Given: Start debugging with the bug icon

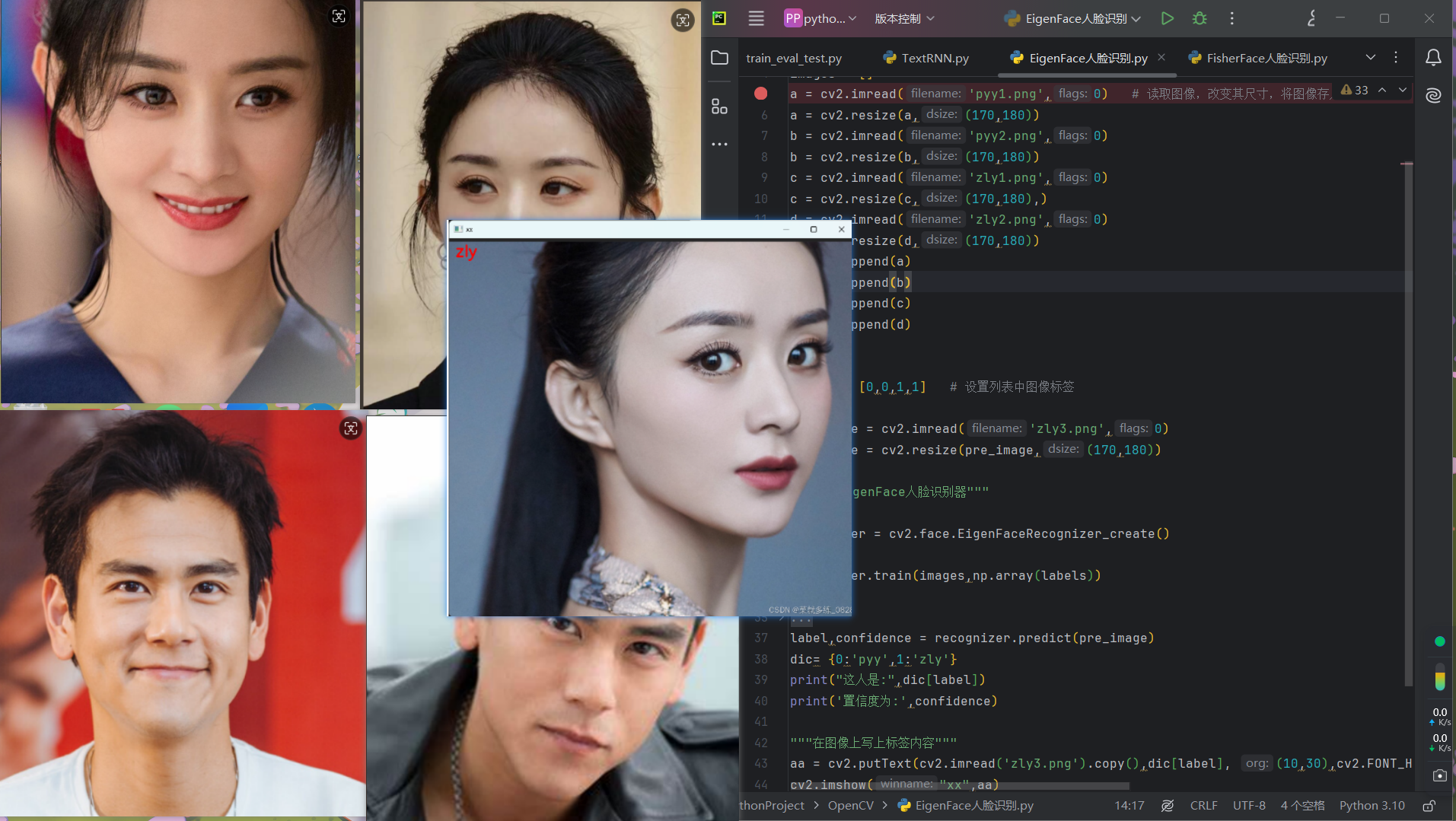Looking at the screenshot, I should point(1200,18).
